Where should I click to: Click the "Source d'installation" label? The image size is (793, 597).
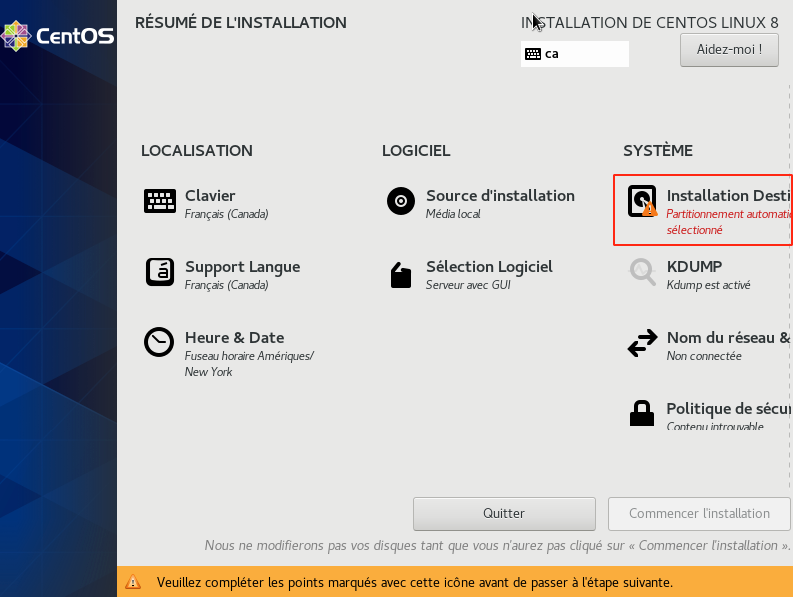tap(500, 196)
